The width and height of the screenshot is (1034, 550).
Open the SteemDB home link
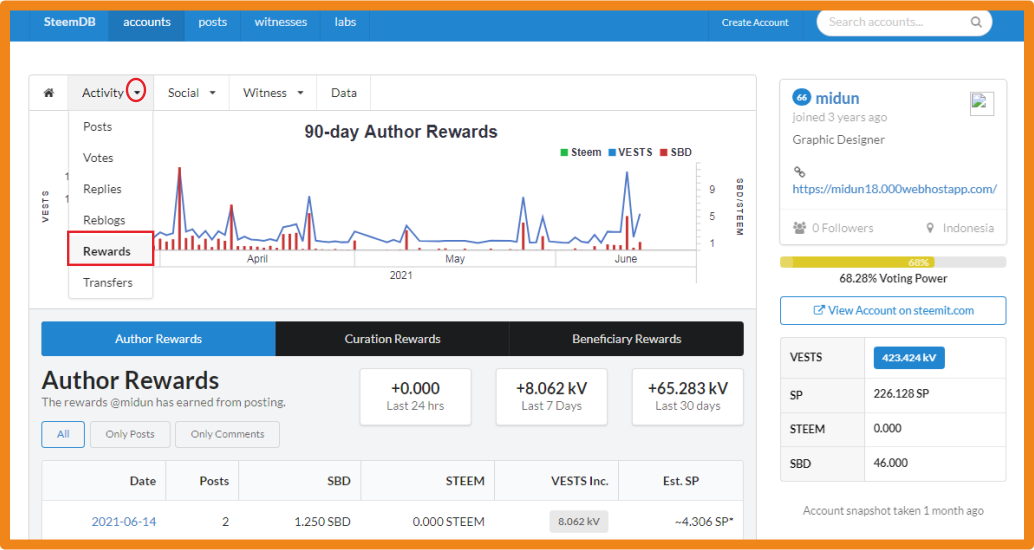point(69,22)
